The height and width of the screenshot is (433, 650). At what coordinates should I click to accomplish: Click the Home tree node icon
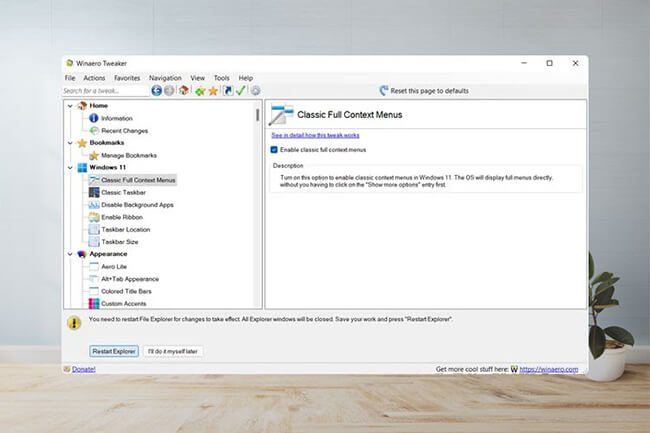[82, 106]
